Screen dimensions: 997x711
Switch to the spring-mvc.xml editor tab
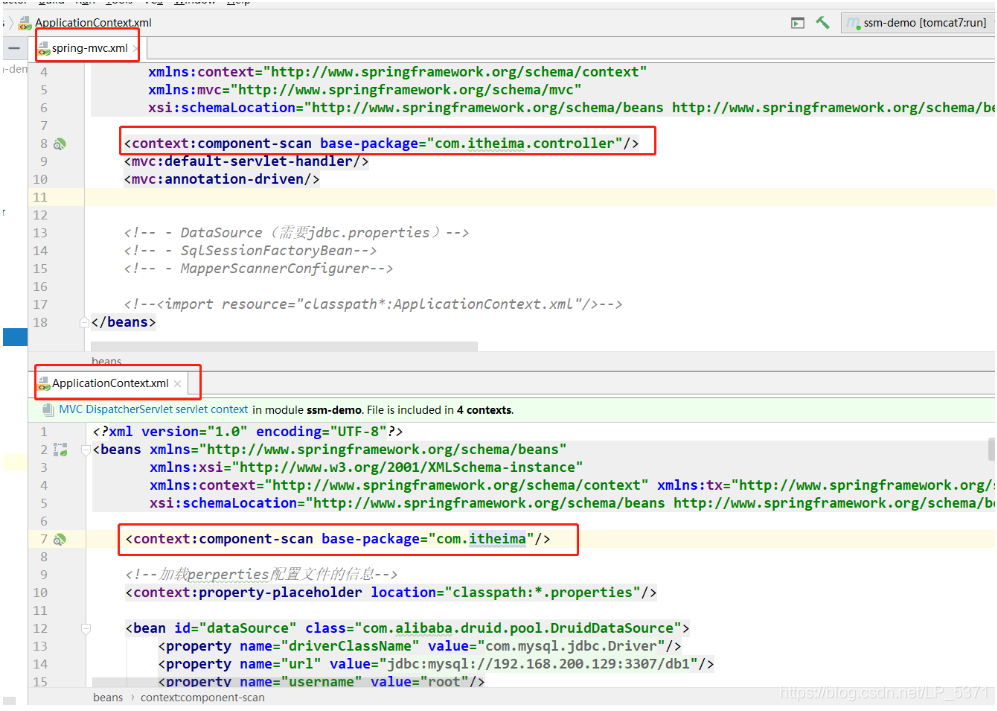point(89,48)
